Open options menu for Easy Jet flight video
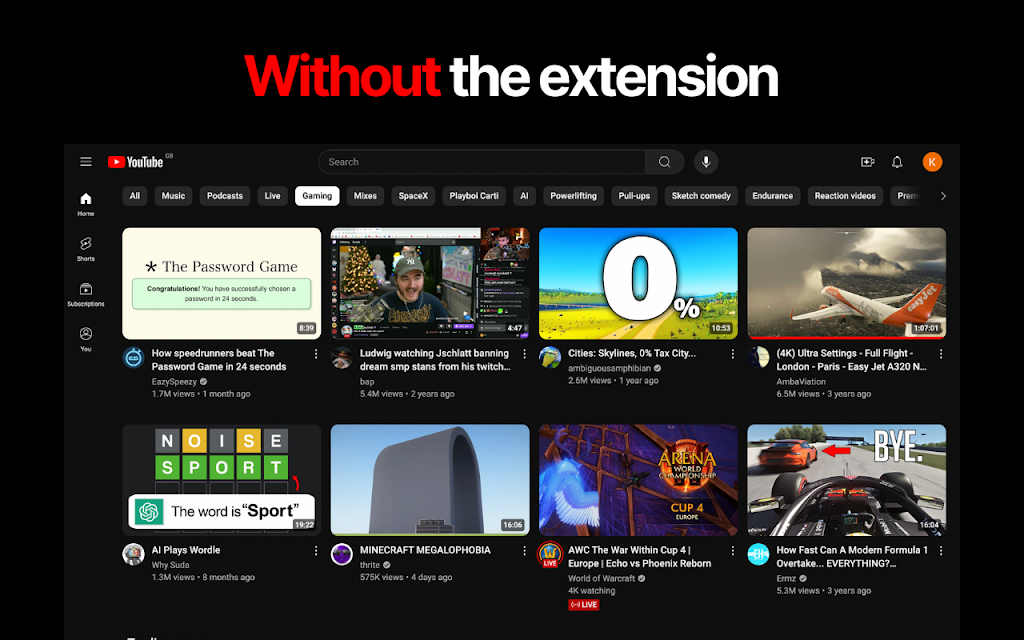 [941, 354]
